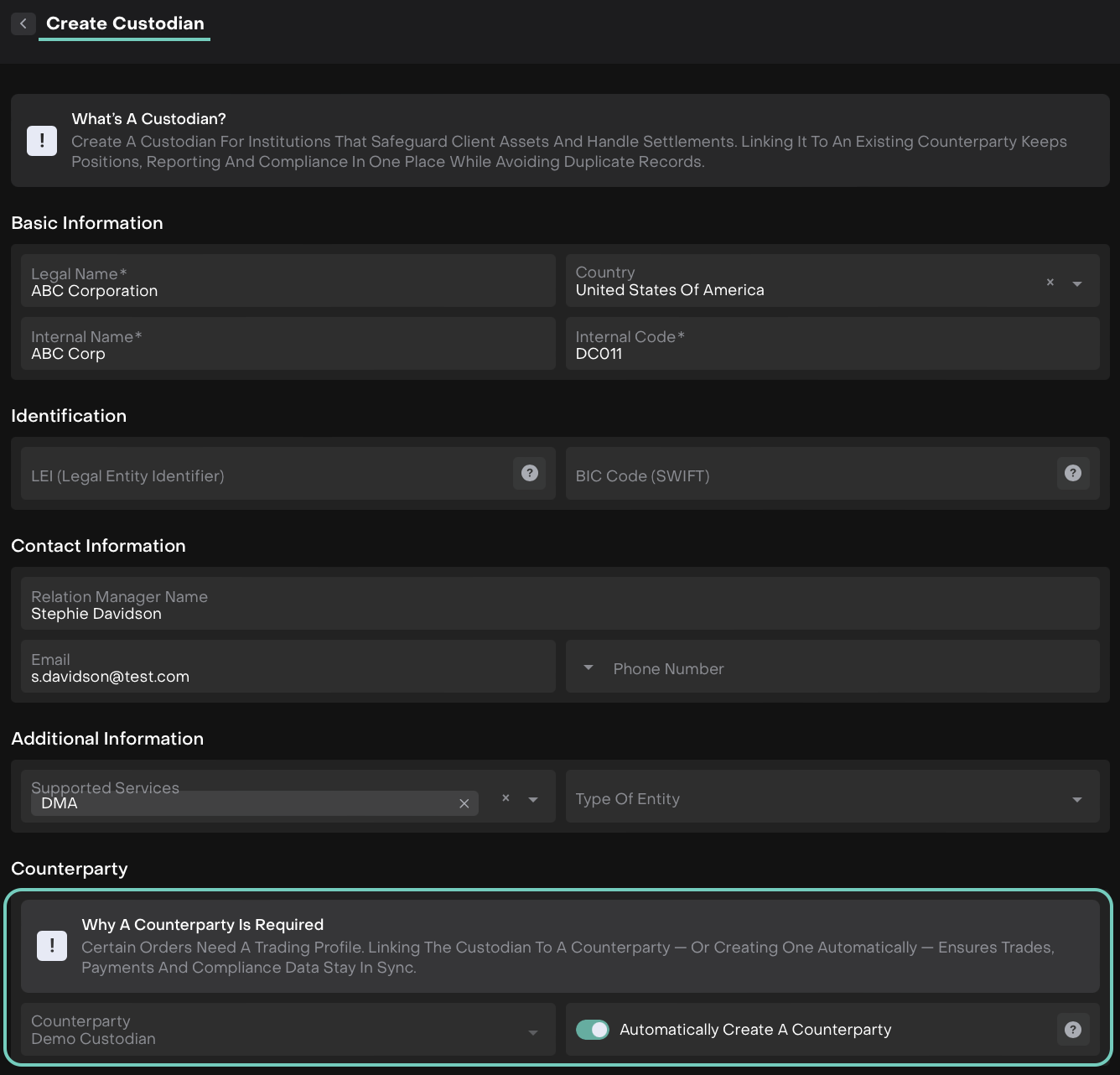The image size is (1120, 1075).
Task: Clear all Supported Services selections
Action: [x=506, y=798]
